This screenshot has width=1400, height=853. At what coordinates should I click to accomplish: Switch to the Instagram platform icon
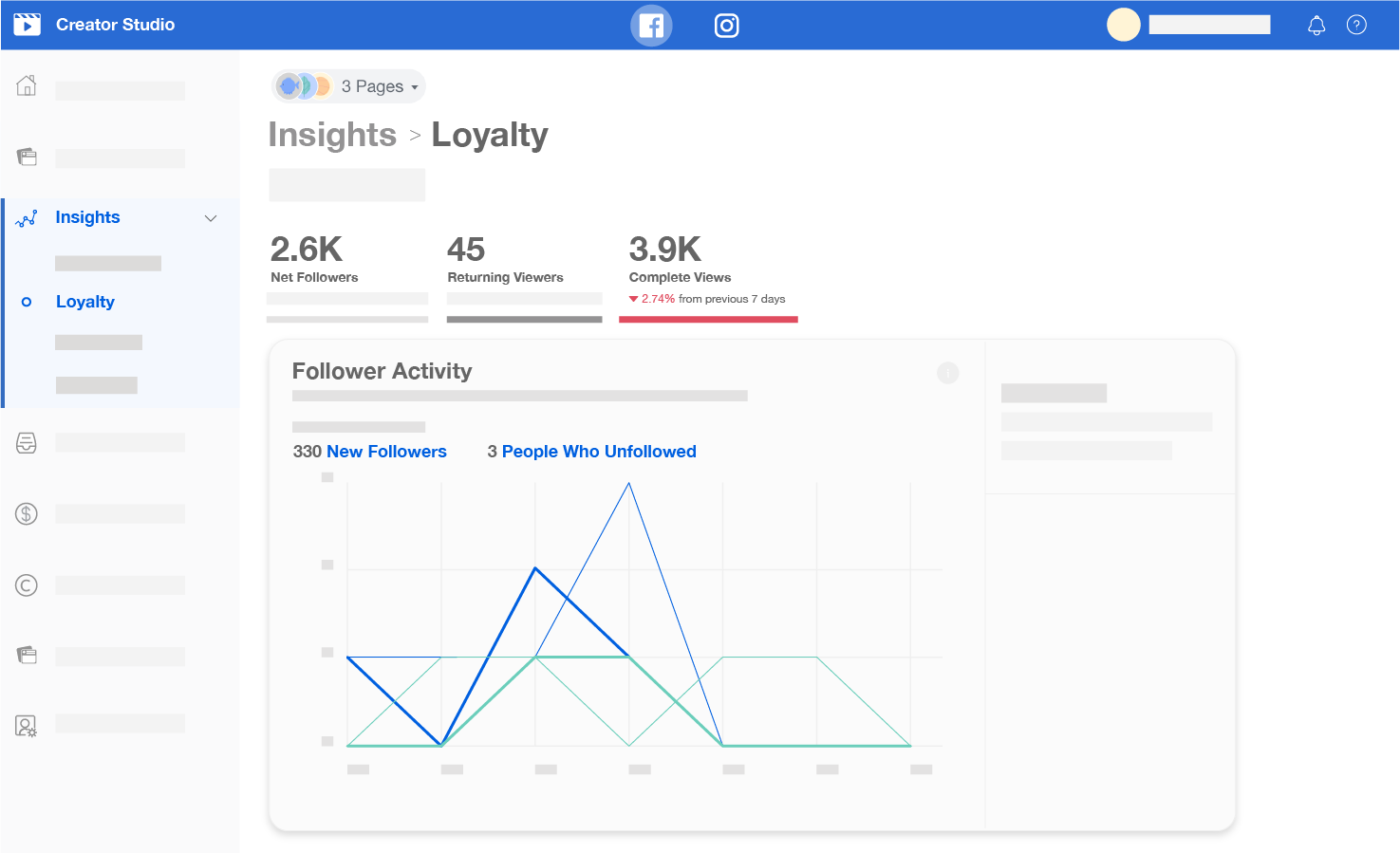coord(726,26)
